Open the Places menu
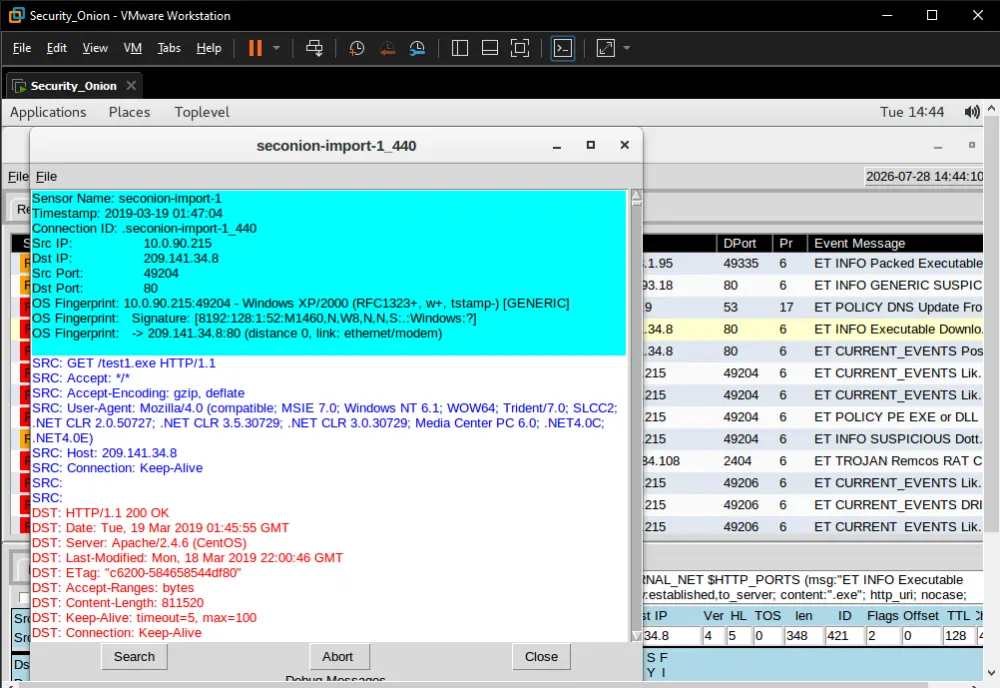1000x688 pixels. point(129,112)
